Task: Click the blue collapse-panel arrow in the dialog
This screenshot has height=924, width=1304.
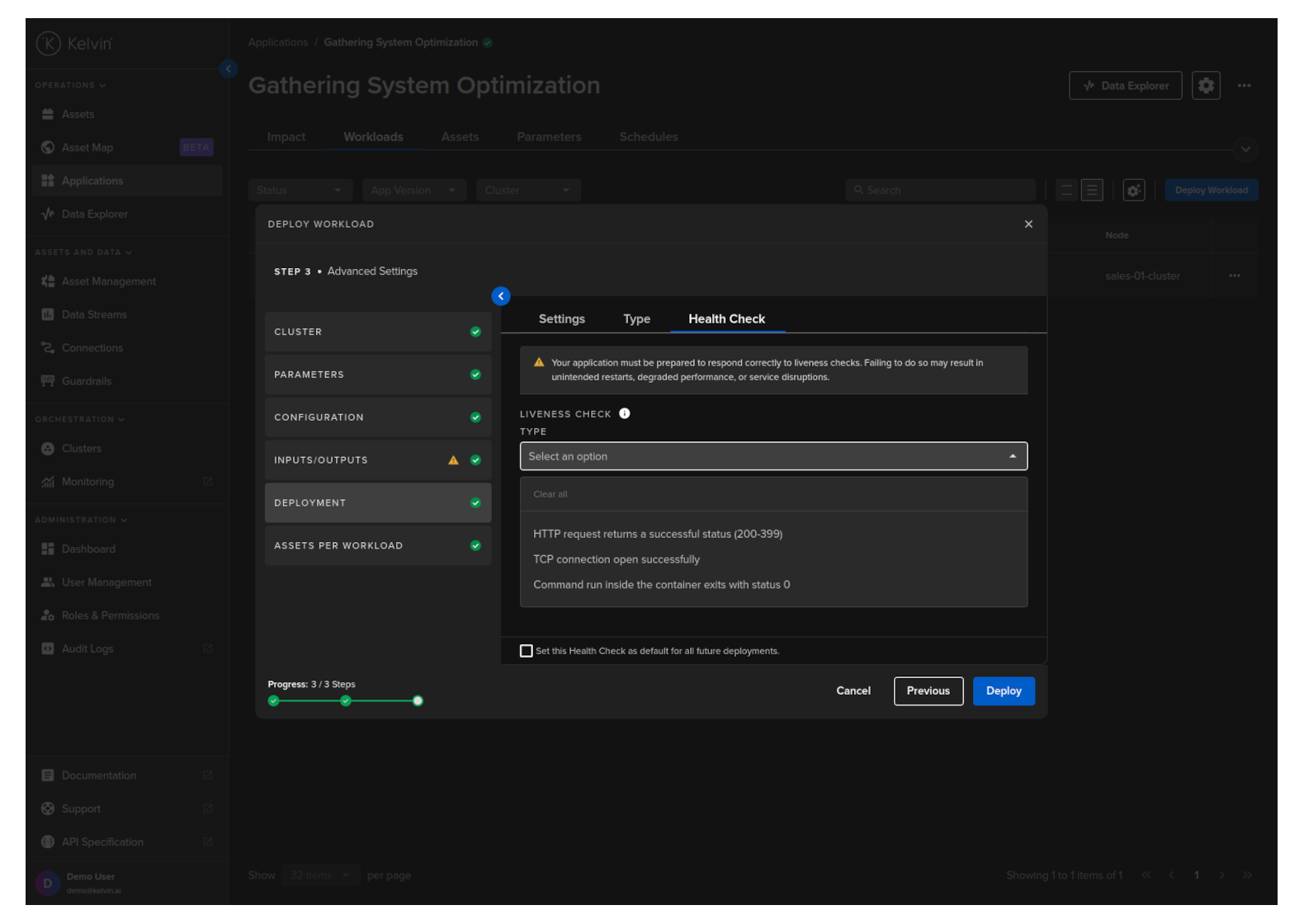Action: click(x=501, y=296)
